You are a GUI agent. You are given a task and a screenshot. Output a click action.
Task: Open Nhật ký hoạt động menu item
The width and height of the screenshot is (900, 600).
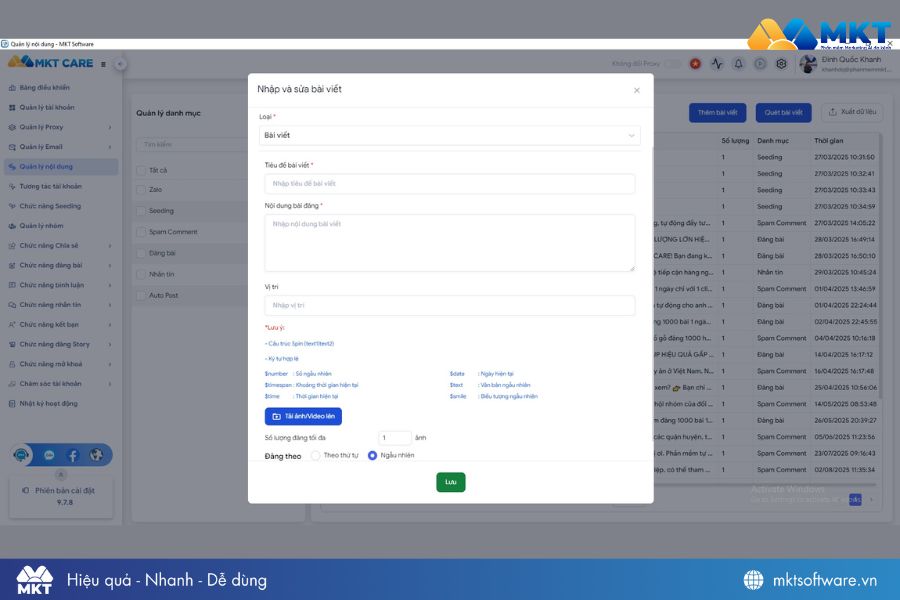(61, 404)
